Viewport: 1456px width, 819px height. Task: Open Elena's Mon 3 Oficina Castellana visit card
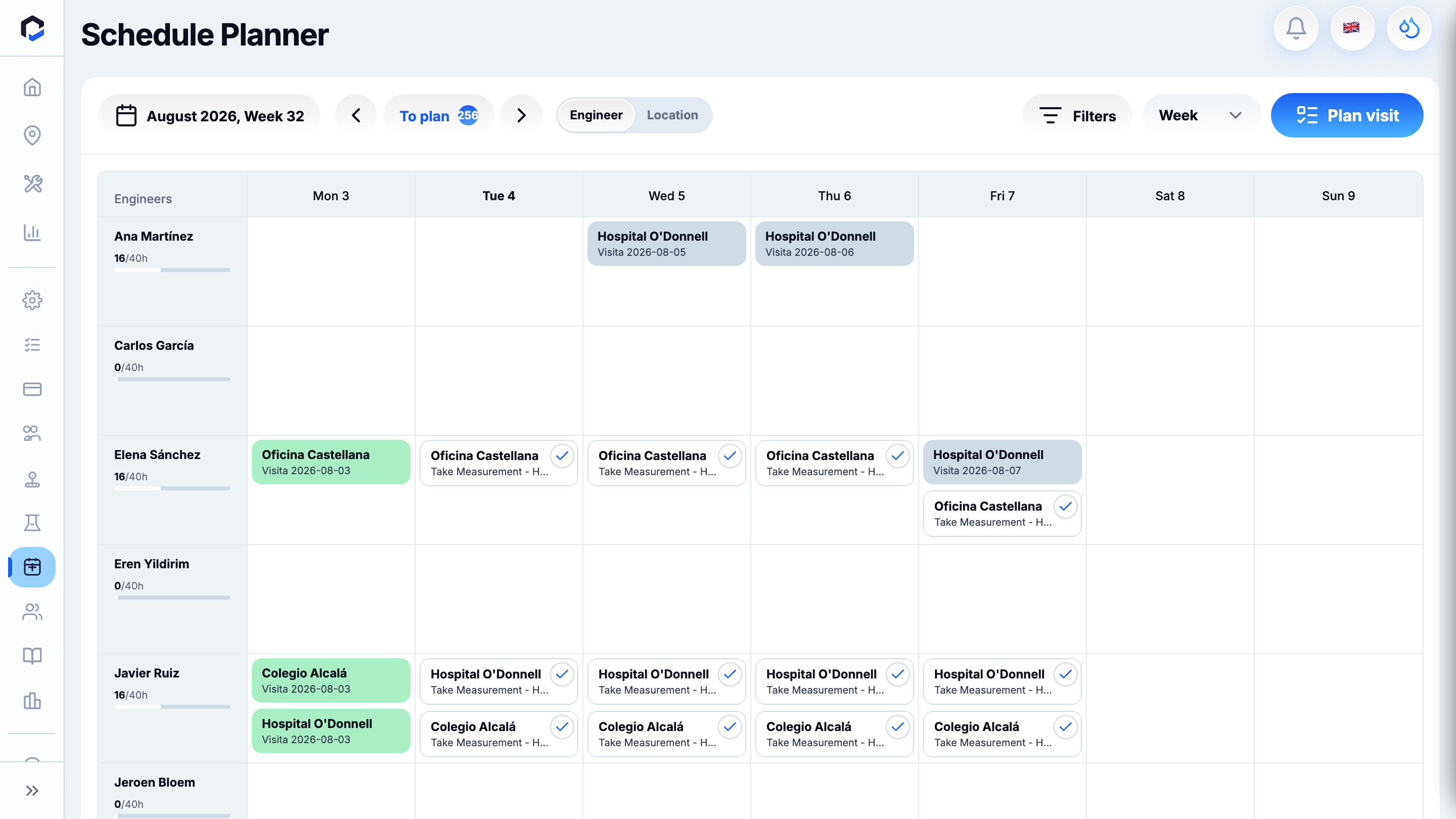(x=331, y=462)
